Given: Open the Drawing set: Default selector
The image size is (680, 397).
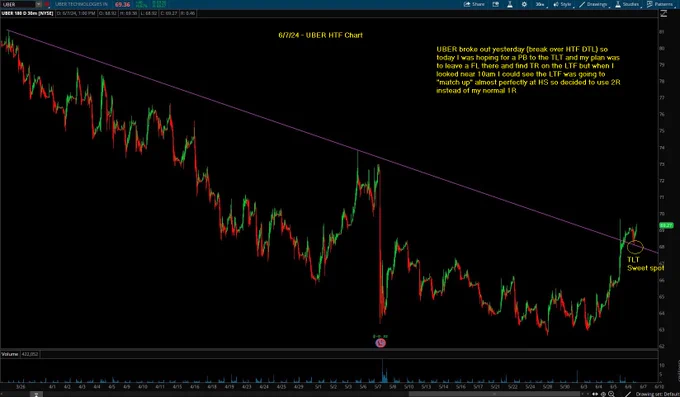Looking at the screenshot, I should point(657,394).
